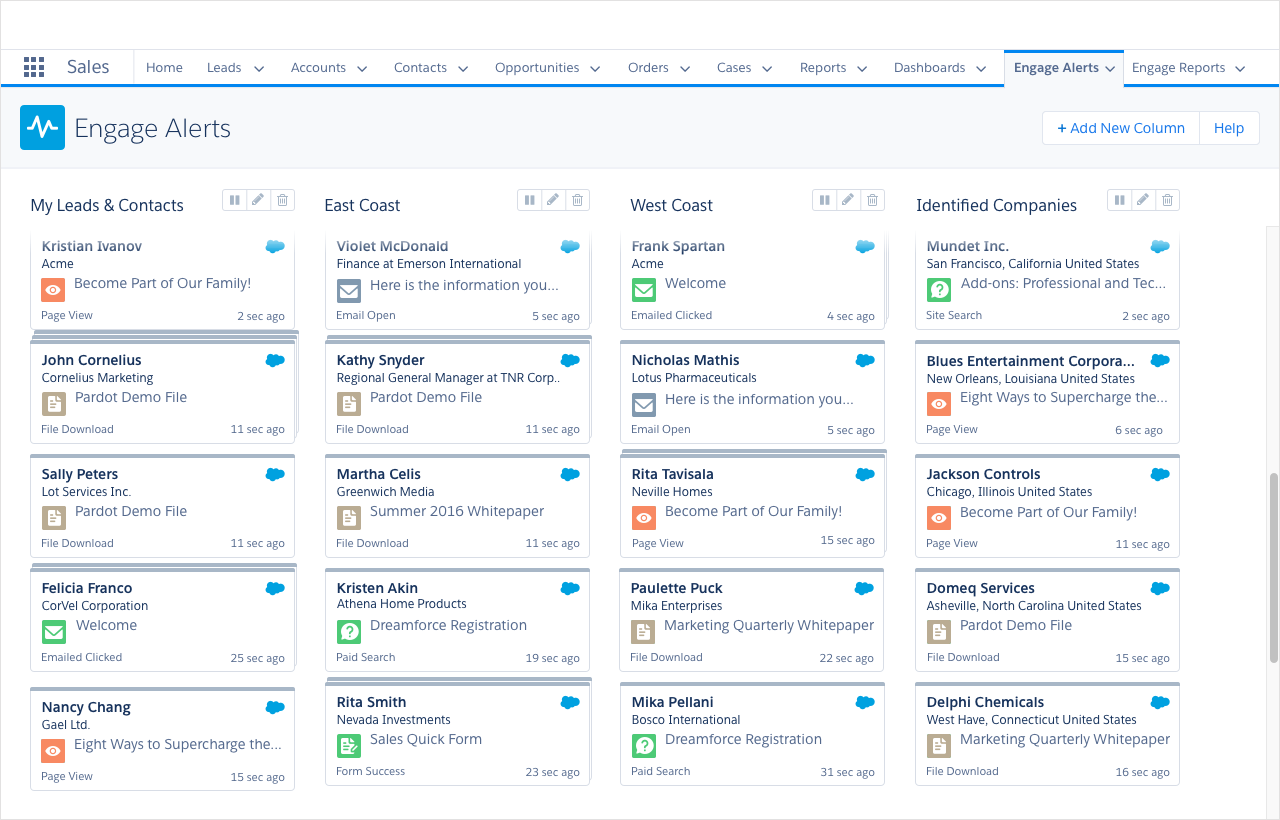Screen dimensions: 1280x820
Task: Open the App Launcher grid icon
Action: [34, 67]
